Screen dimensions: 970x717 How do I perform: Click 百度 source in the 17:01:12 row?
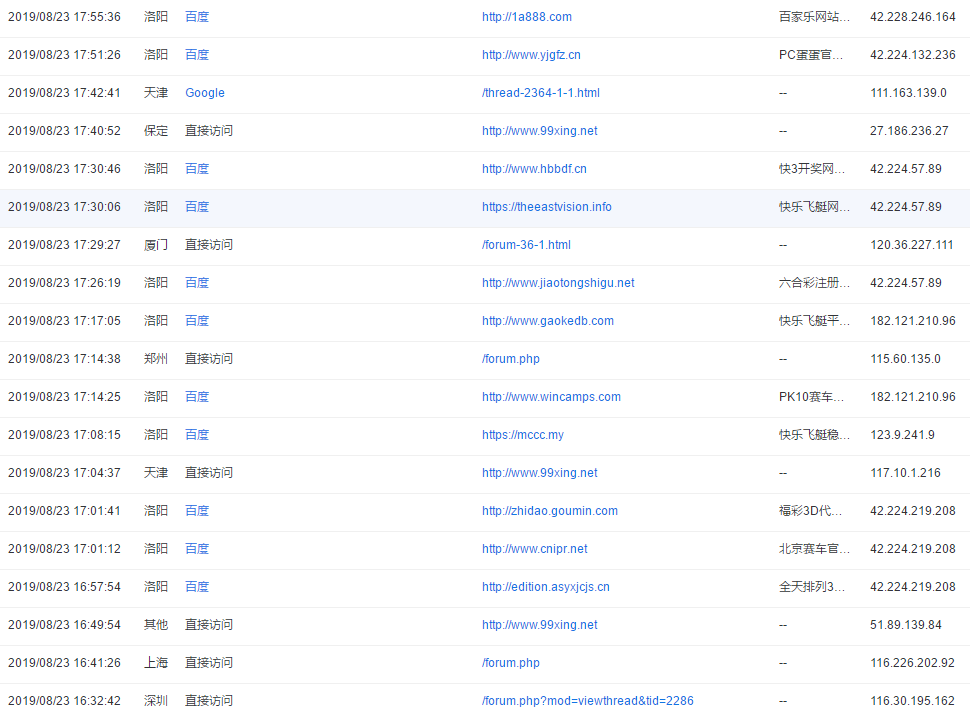197,549
